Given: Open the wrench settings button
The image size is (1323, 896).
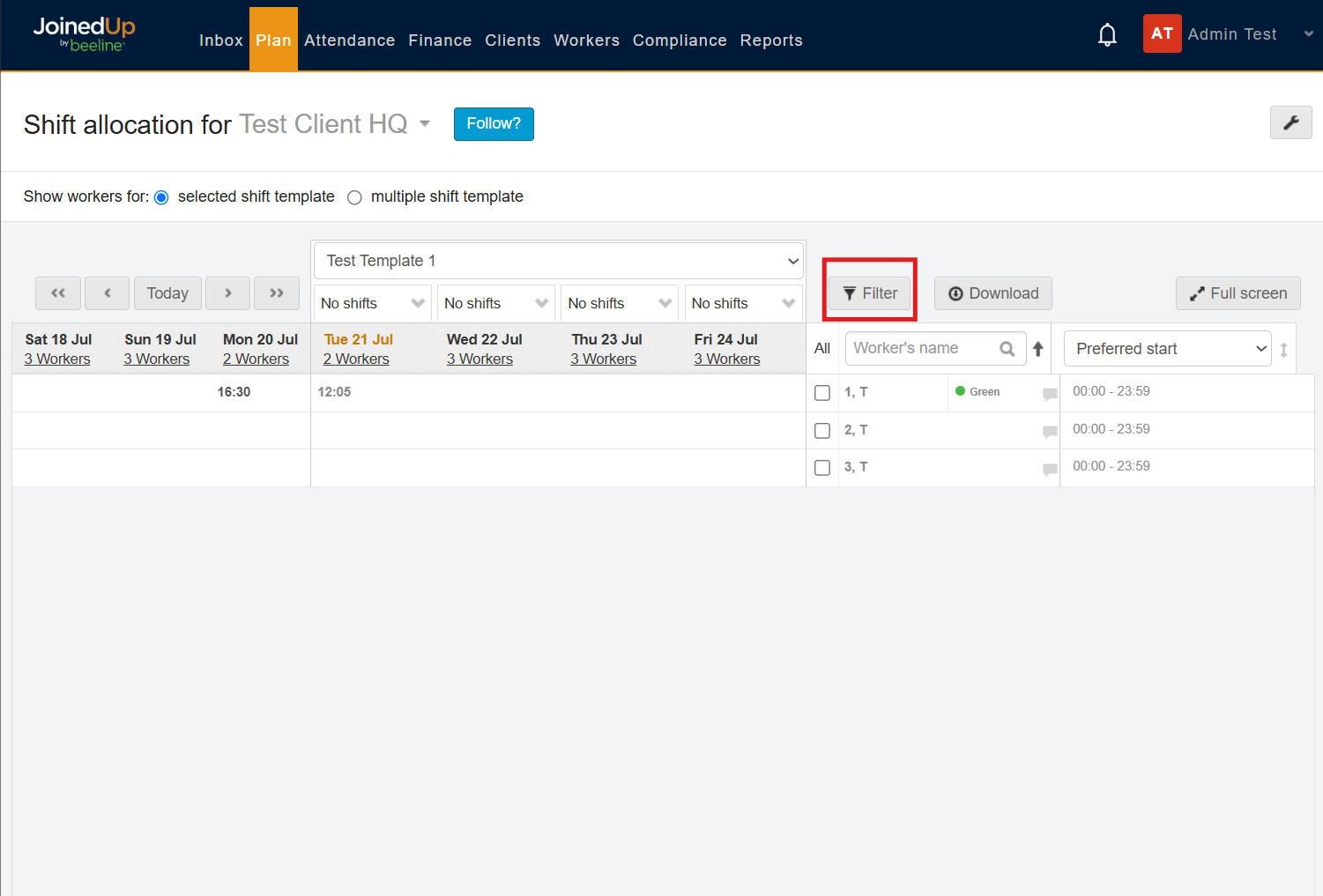Looking at the screenshot, I should 1290,122.
